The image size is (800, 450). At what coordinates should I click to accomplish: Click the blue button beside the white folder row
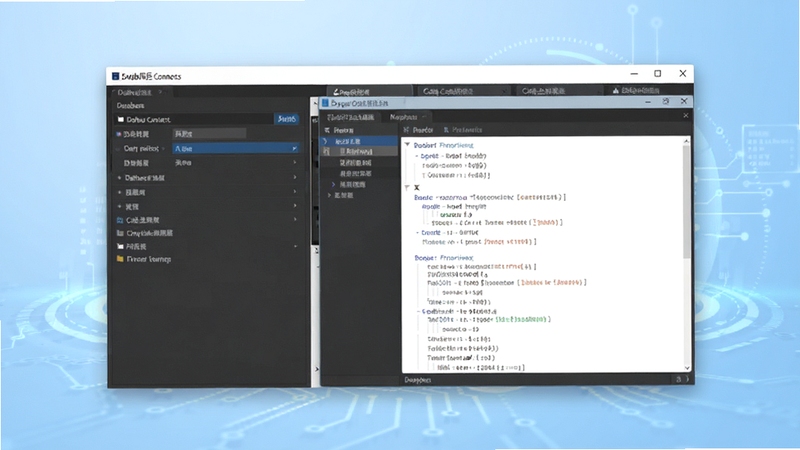pyautogui.click(x=286, y=119)
